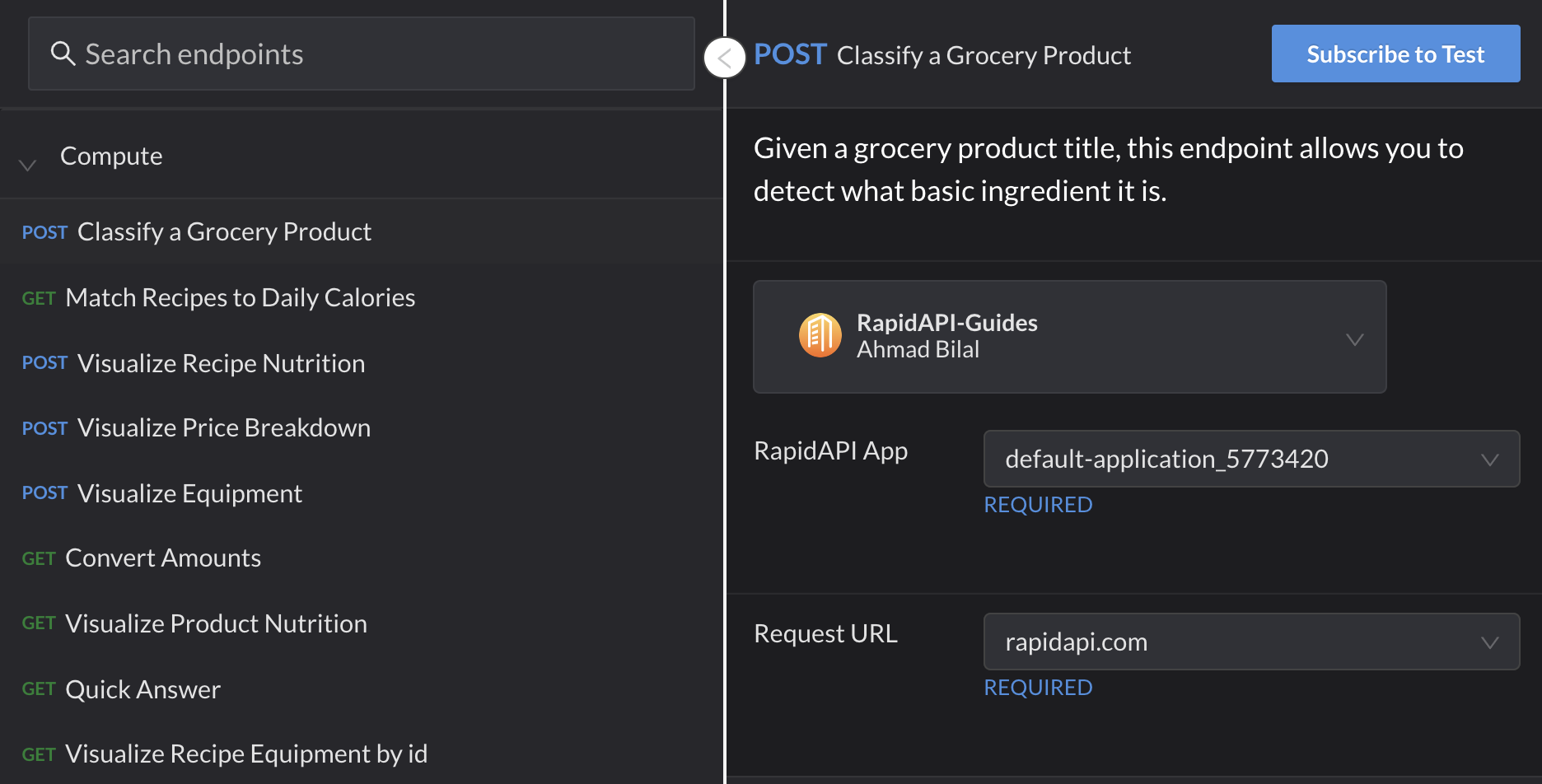Collapse the Compute endpoint group

27,165
